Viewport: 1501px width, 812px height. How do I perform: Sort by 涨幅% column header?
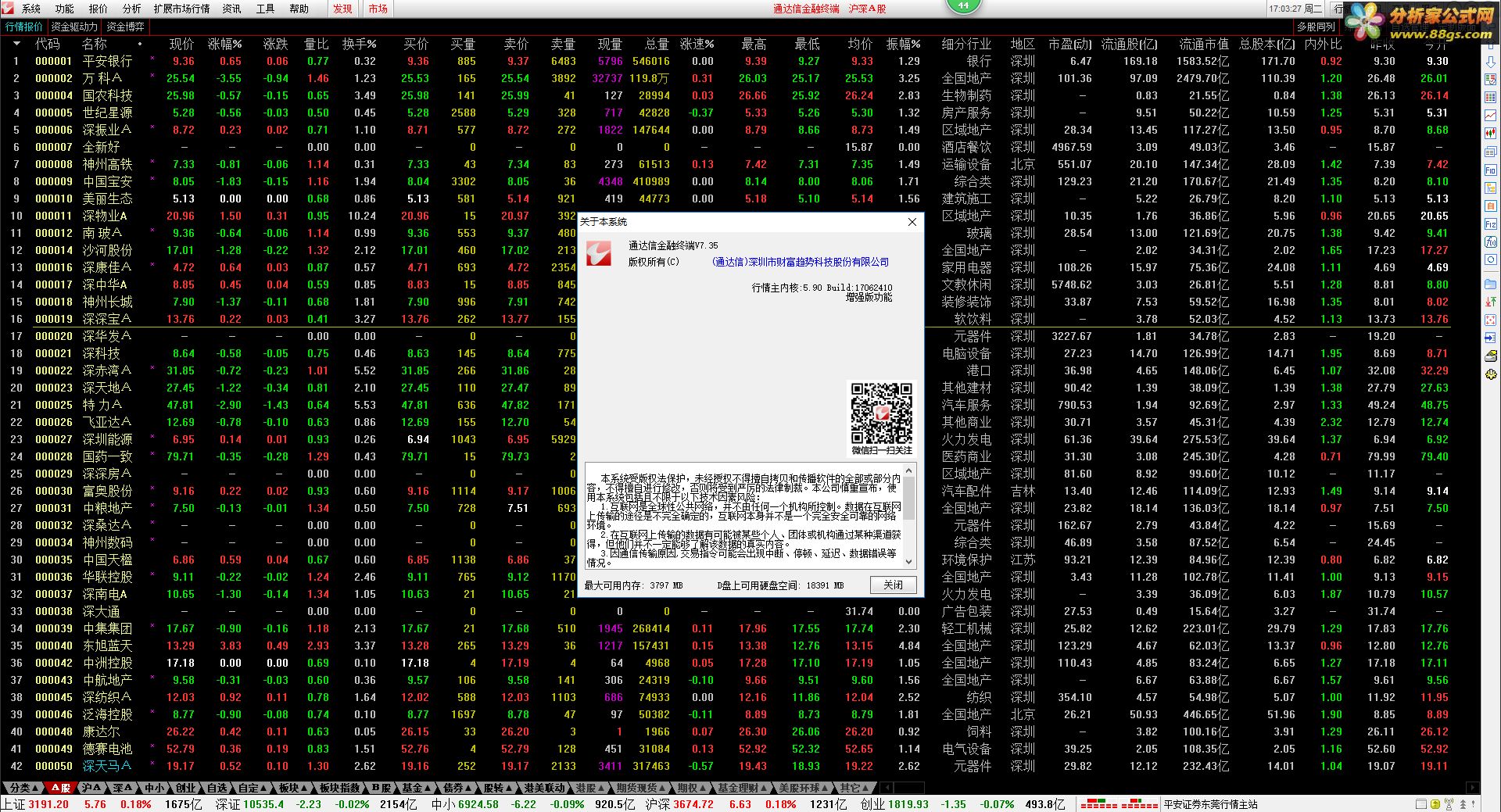click(x=225, y=44)
